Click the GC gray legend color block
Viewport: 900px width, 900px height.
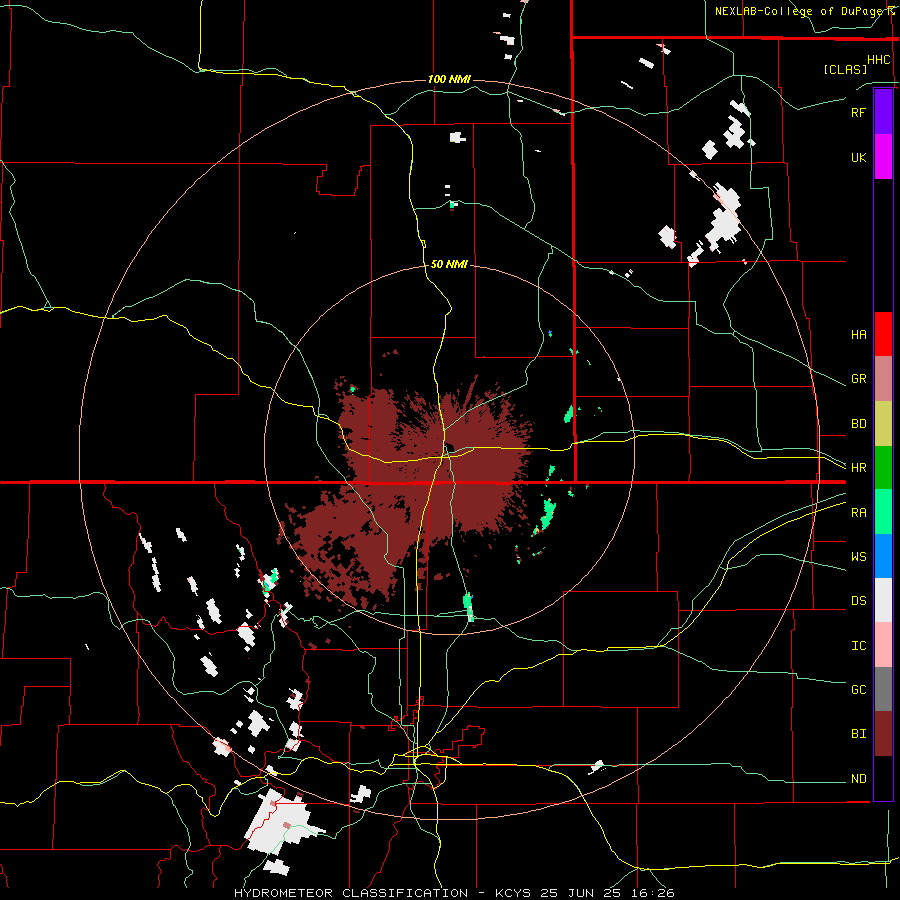click(x=883, y=689)
